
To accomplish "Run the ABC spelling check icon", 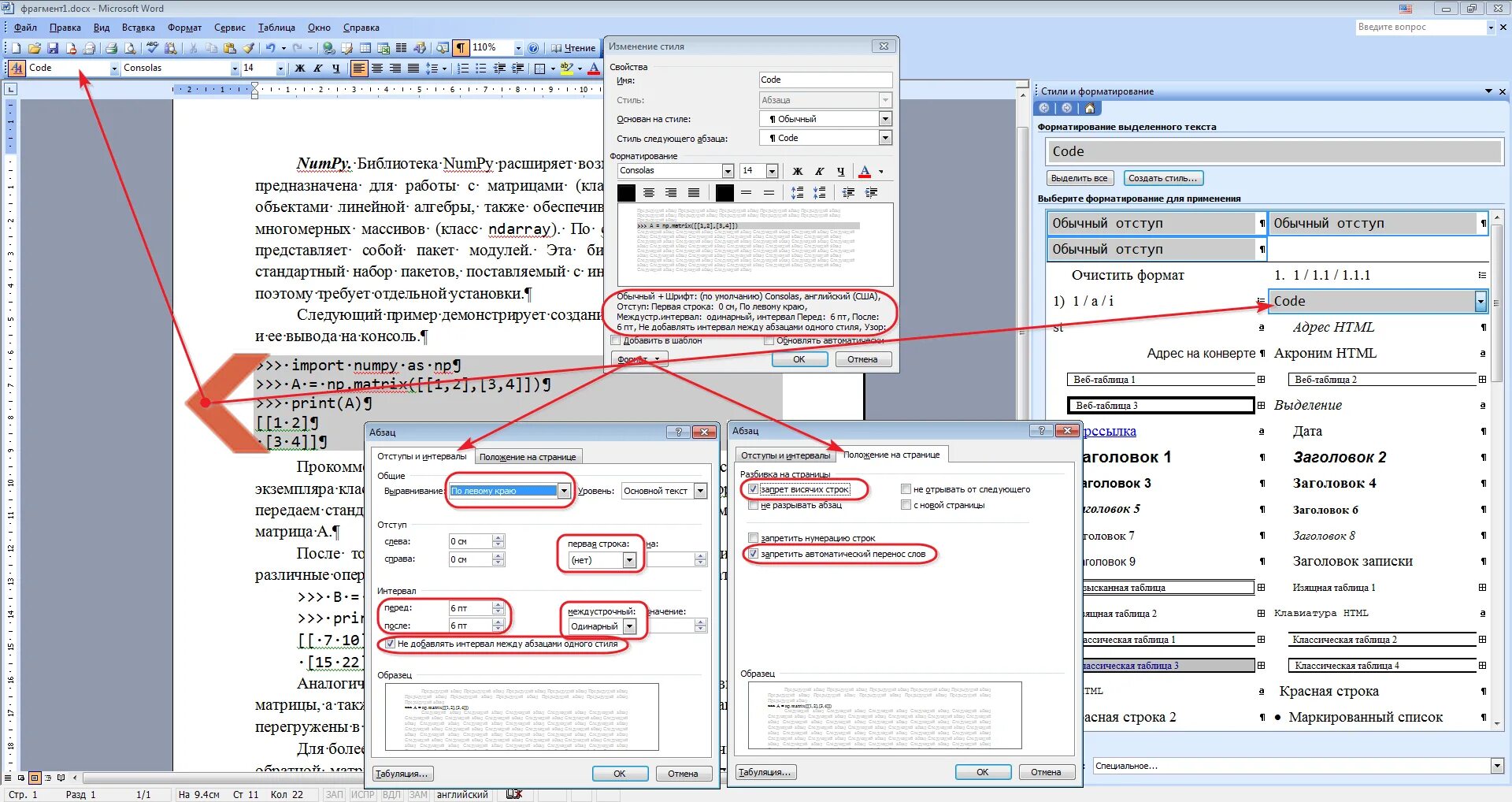I will (x=153, y=48).
